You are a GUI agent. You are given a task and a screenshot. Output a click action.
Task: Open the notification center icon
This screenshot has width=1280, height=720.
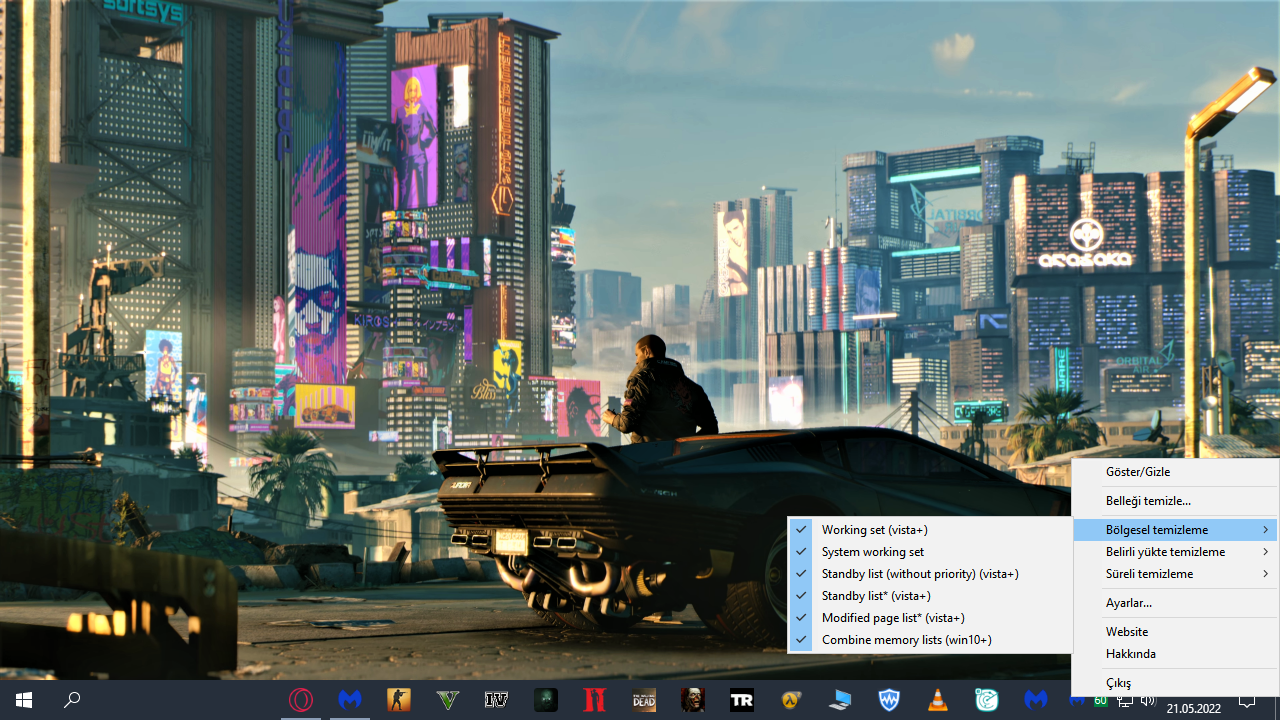pyautogui.click(x=1247, y=700)
